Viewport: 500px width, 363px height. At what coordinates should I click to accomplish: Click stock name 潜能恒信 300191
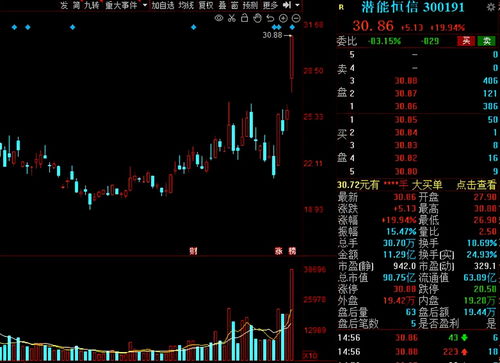[x=413, y=7]
